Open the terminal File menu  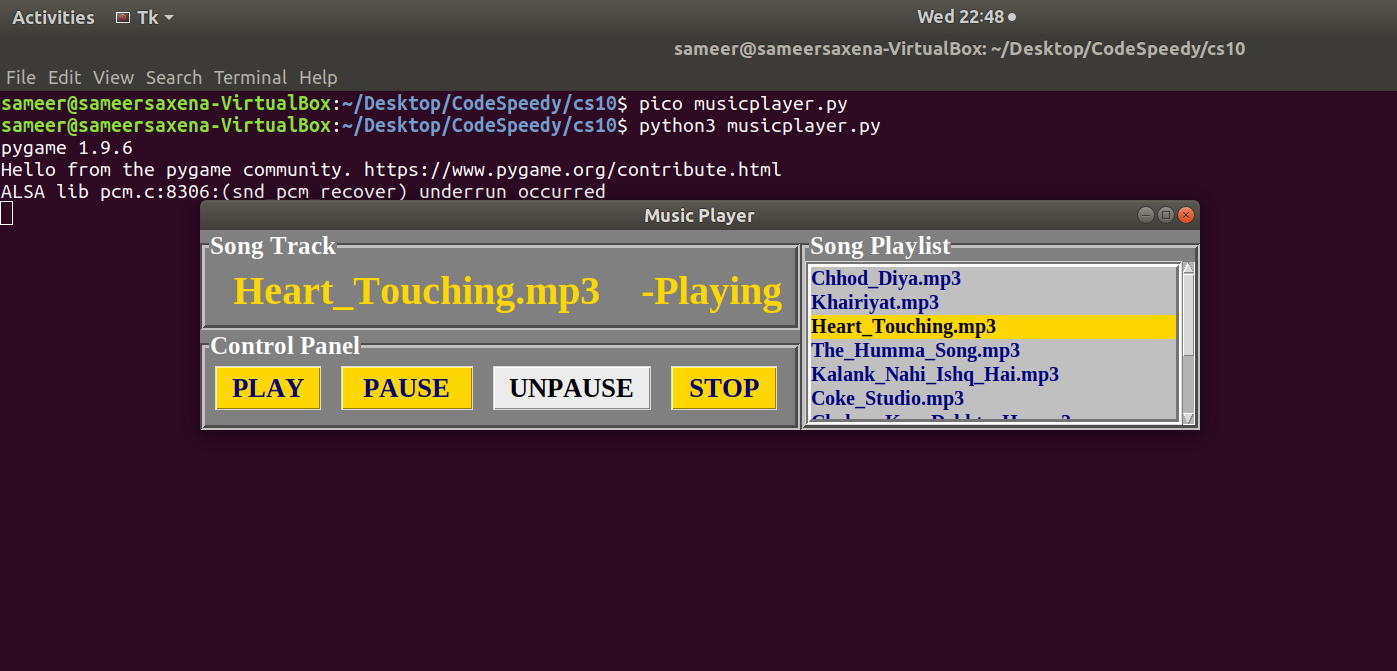click(x=20, y=77)
